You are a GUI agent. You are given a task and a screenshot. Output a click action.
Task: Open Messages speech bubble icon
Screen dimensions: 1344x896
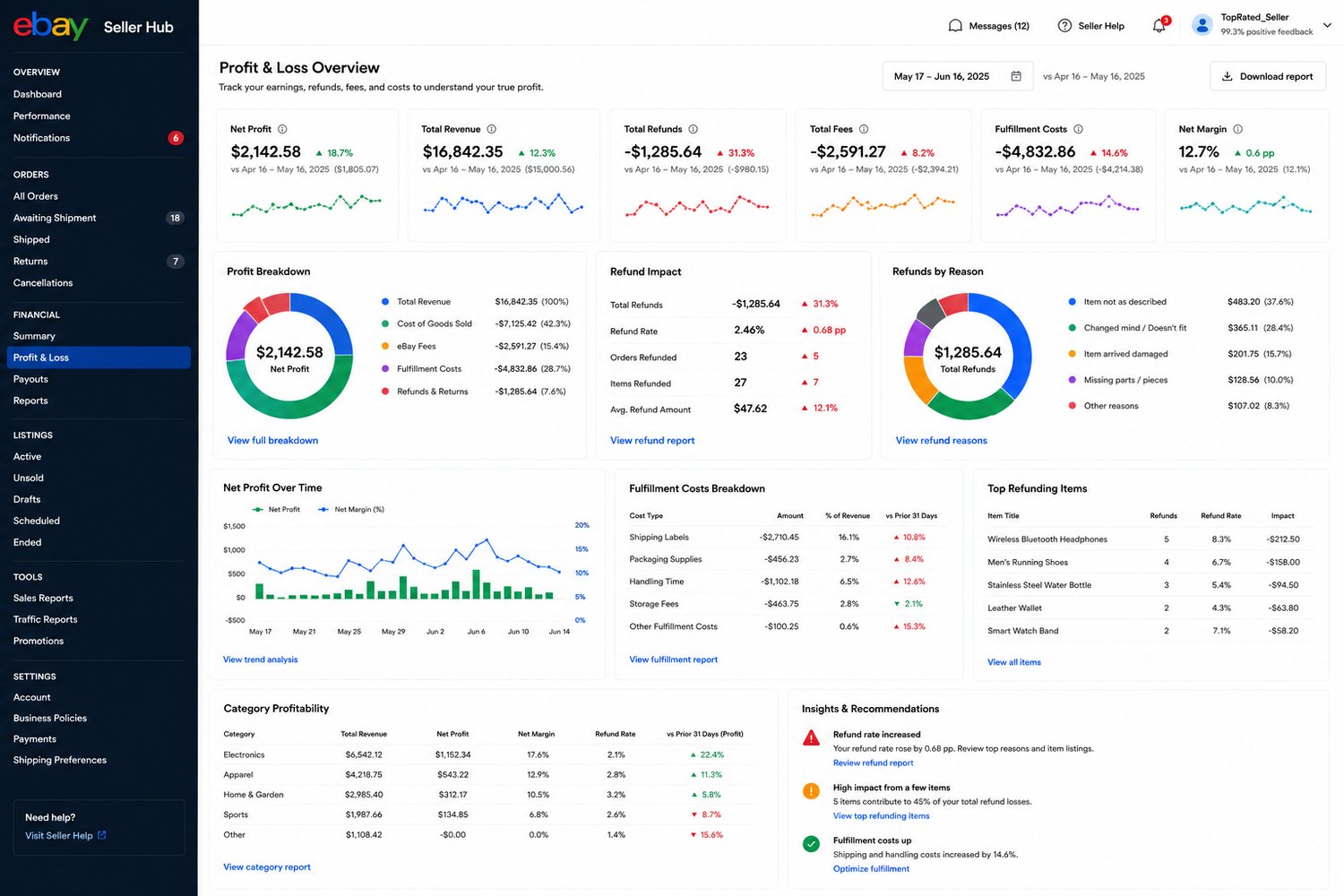pyautogui.click(x=955, y=26)
